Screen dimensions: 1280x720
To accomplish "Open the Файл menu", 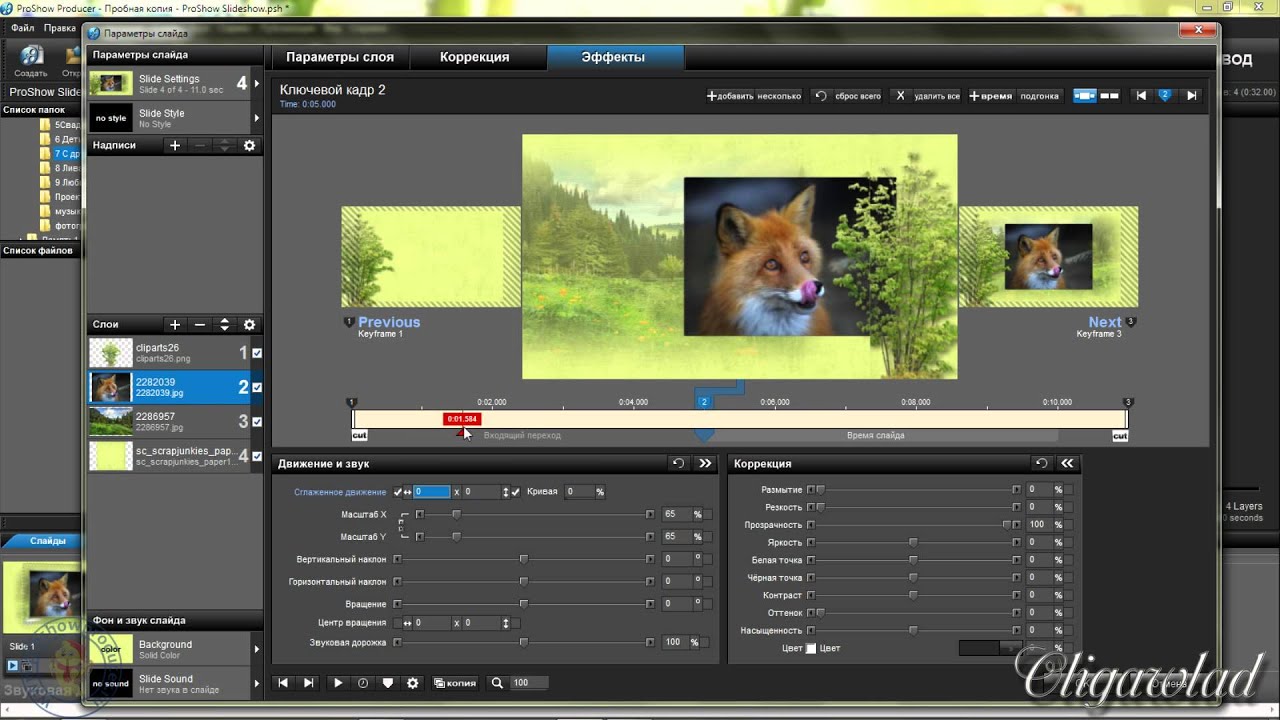I will 23,28.
